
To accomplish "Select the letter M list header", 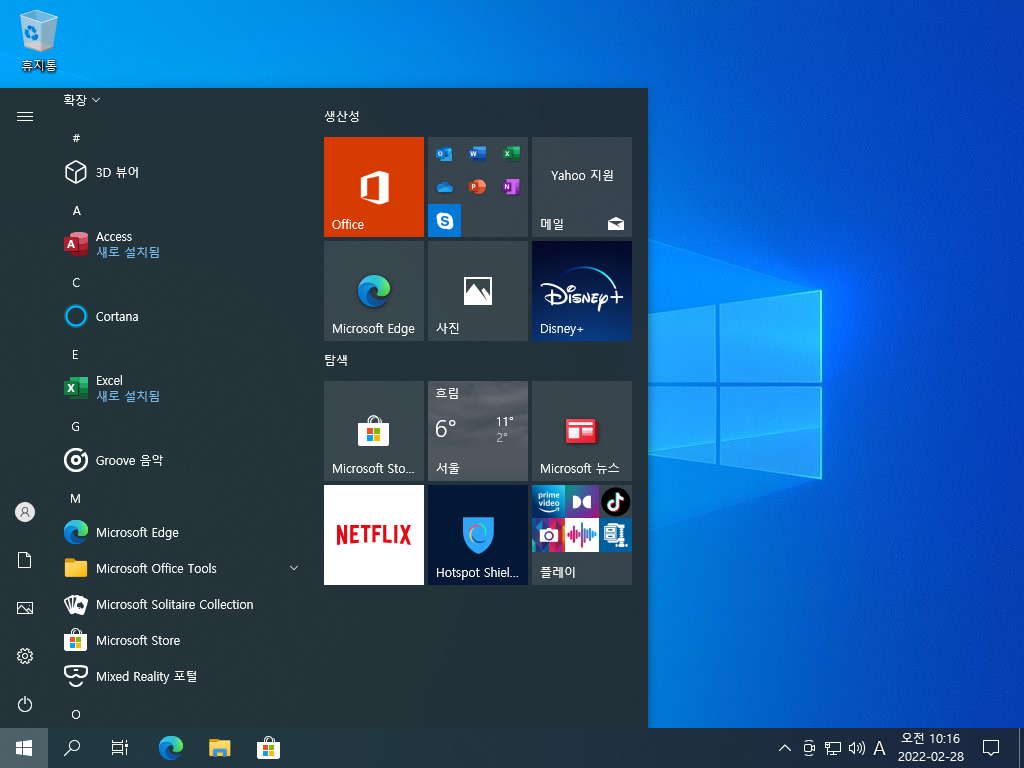I will click(x=76, y=498).
